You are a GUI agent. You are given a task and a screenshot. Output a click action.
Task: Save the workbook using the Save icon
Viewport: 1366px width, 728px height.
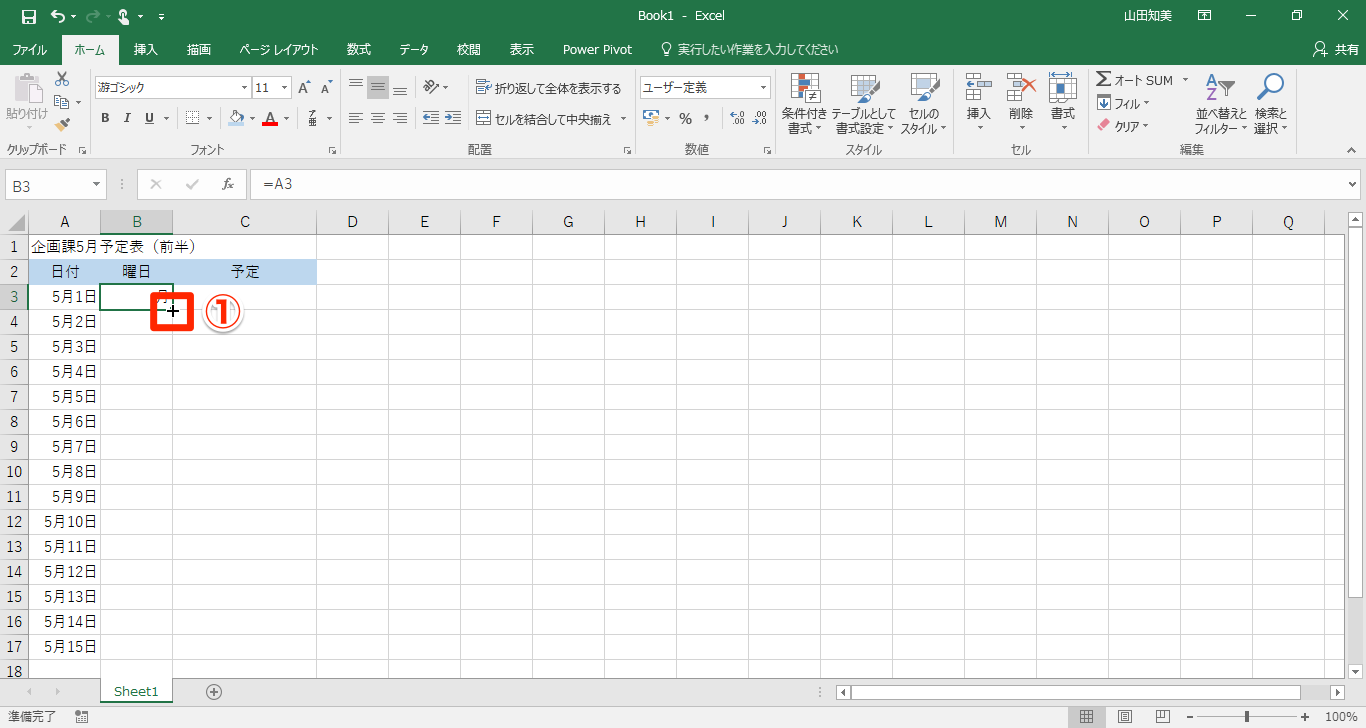tap(28, 16)
